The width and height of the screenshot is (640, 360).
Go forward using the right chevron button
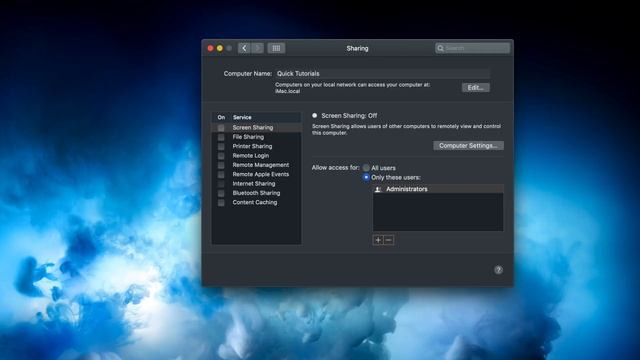[x=257, y=48]
